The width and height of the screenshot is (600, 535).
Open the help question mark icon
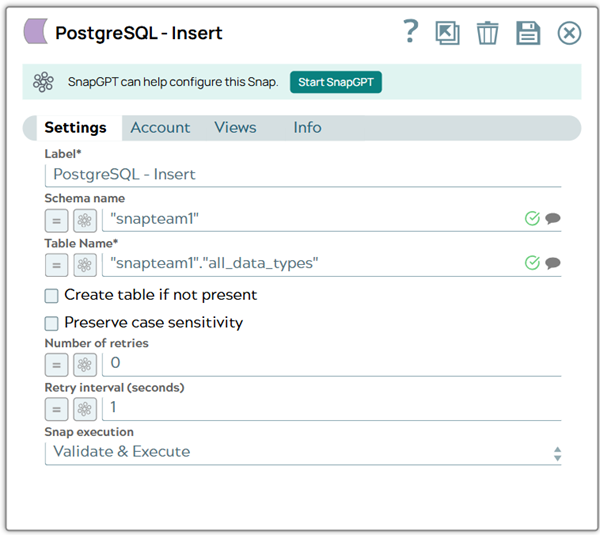(x=411, y=31)
